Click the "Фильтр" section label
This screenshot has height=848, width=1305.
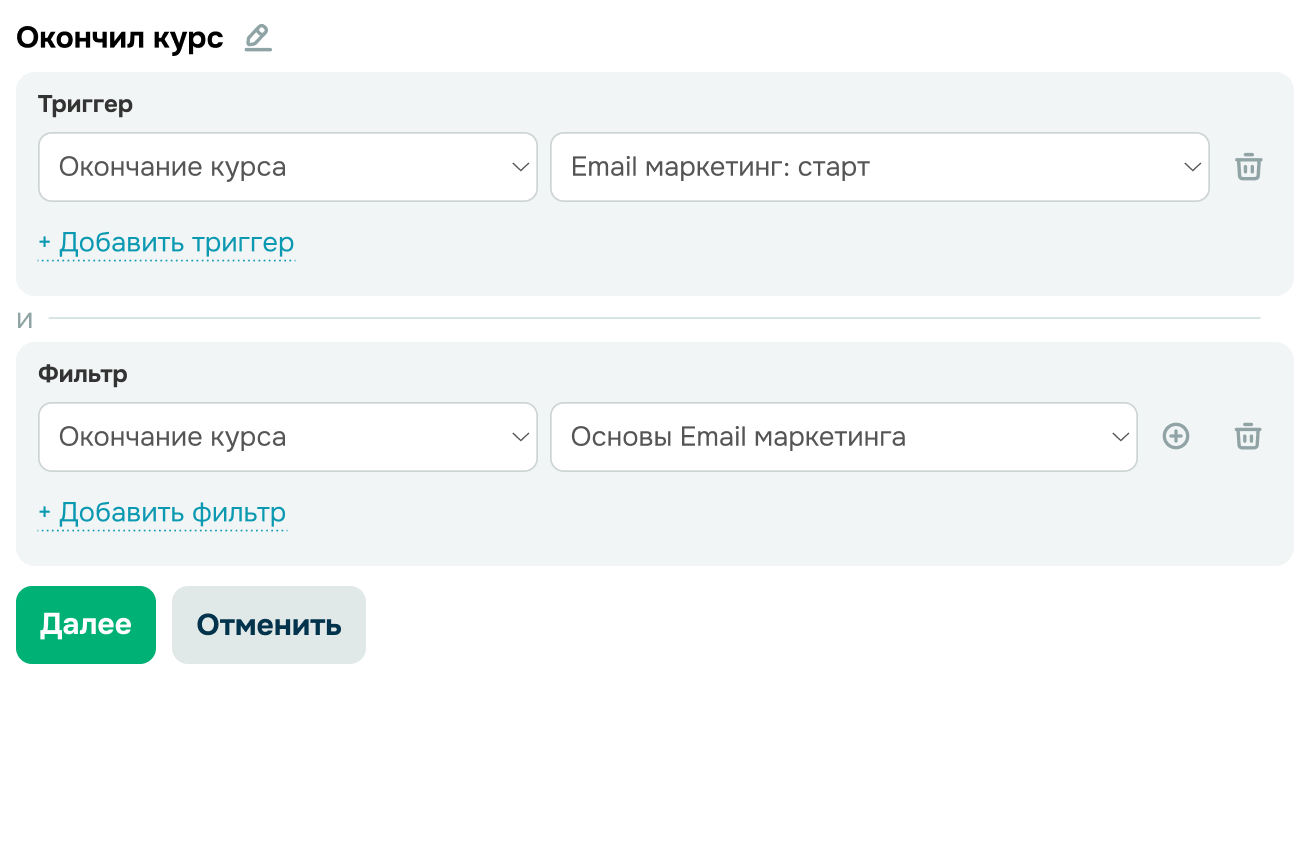pyautogui.click(x=83, y=375)
